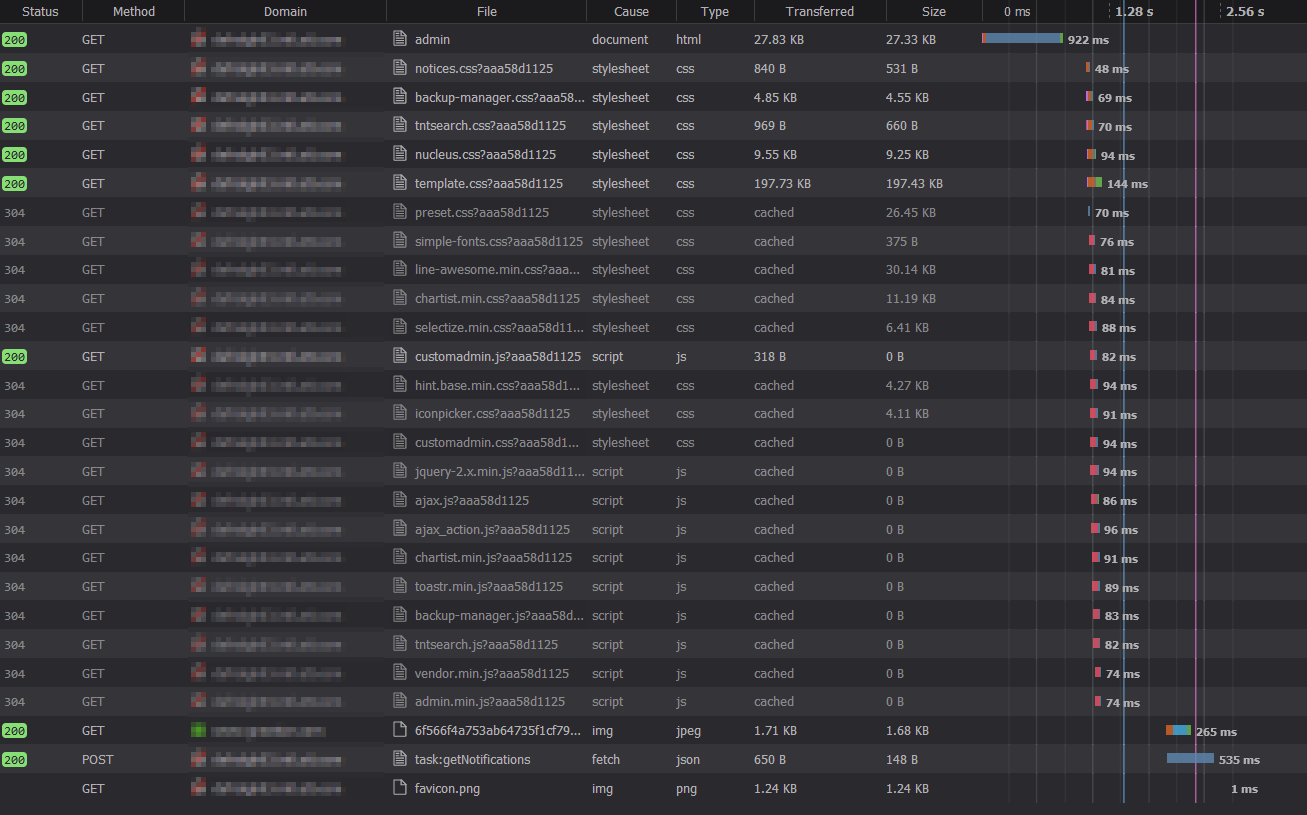Screen dimensions: 1307x815
Task: Click the 200 status badge on the admin row
Action: [13, 39]
